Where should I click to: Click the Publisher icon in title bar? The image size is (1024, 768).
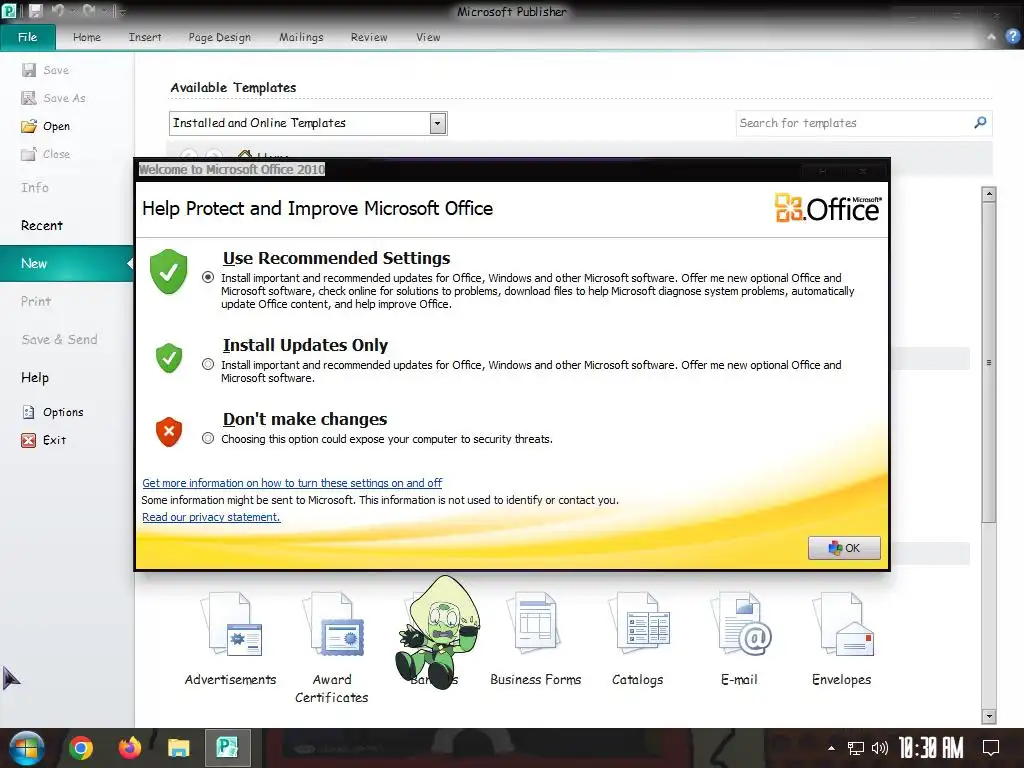[x=9, y=10]
